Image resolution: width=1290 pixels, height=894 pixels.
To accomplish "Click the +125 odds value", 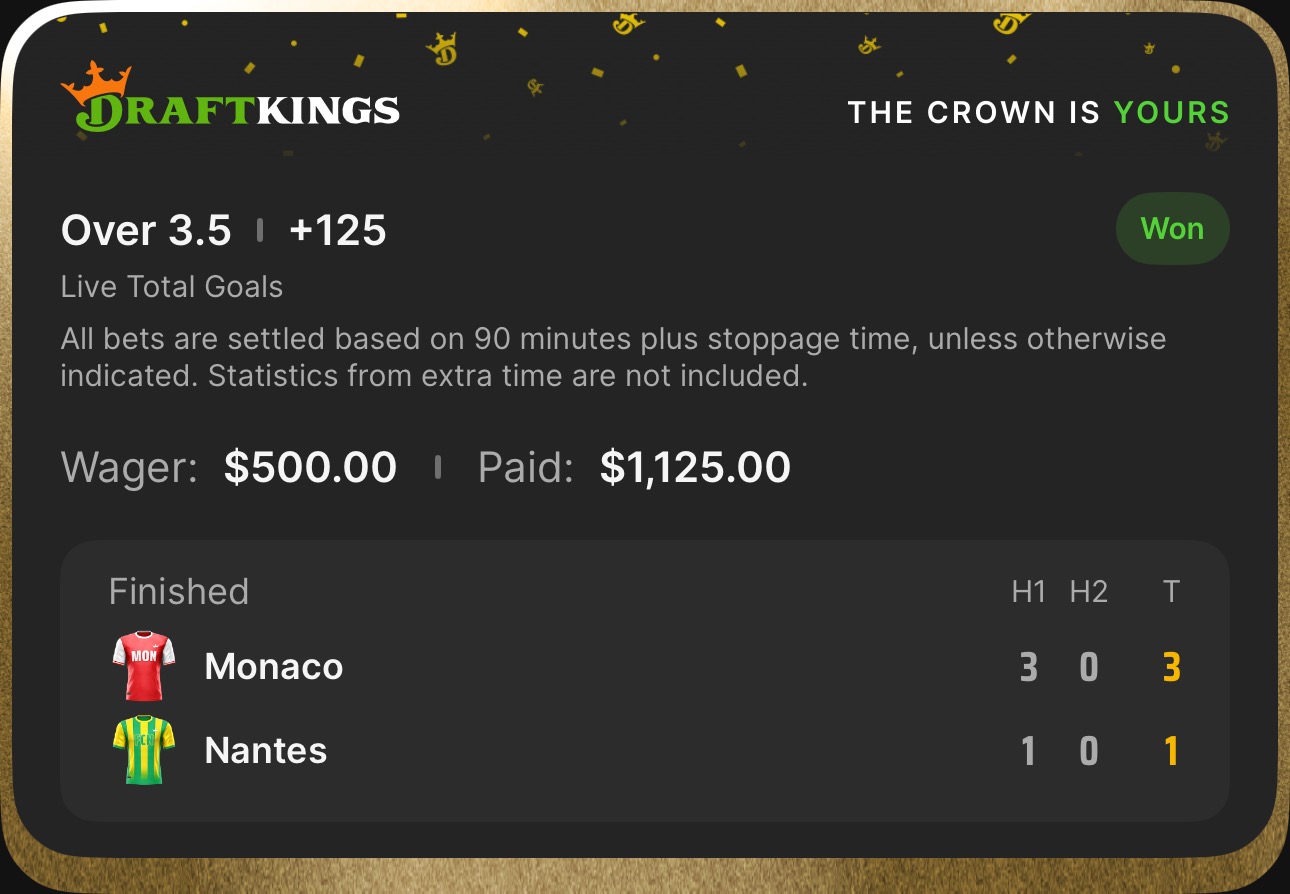I will click(x=337, y=231).
